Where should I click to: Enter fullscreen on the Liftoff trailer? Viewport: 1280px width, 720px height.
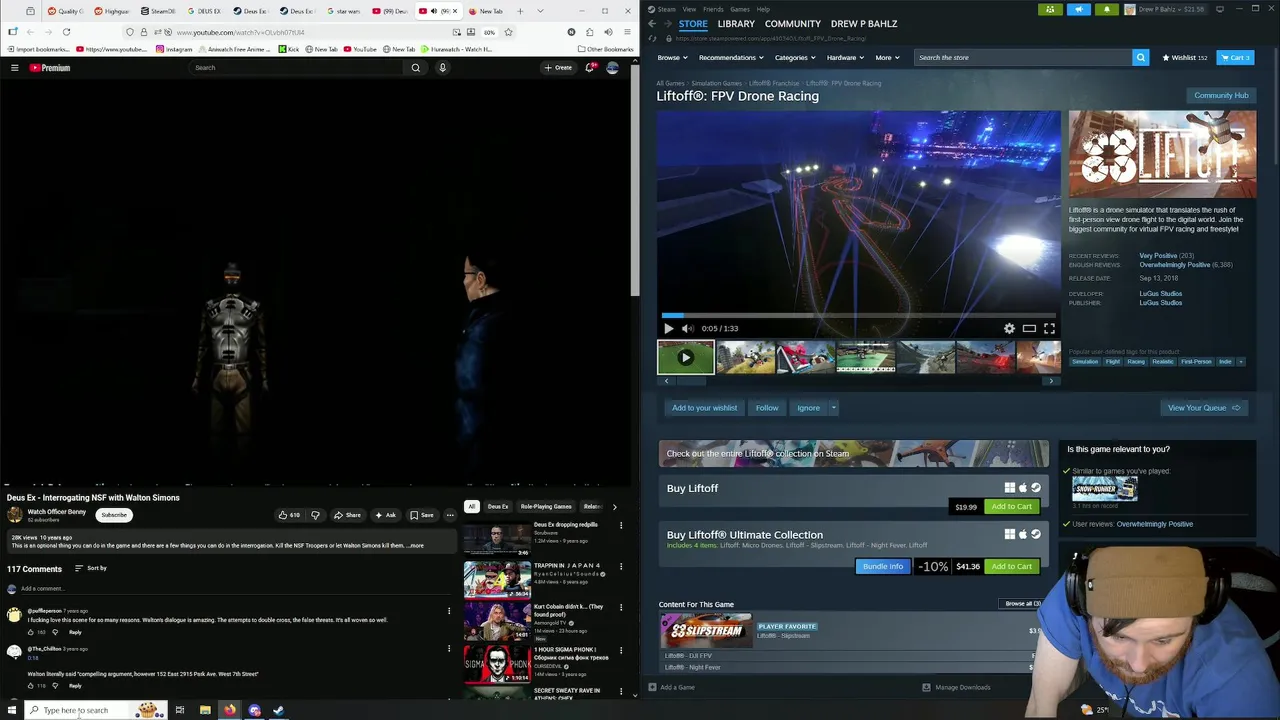click(1049, 328)
